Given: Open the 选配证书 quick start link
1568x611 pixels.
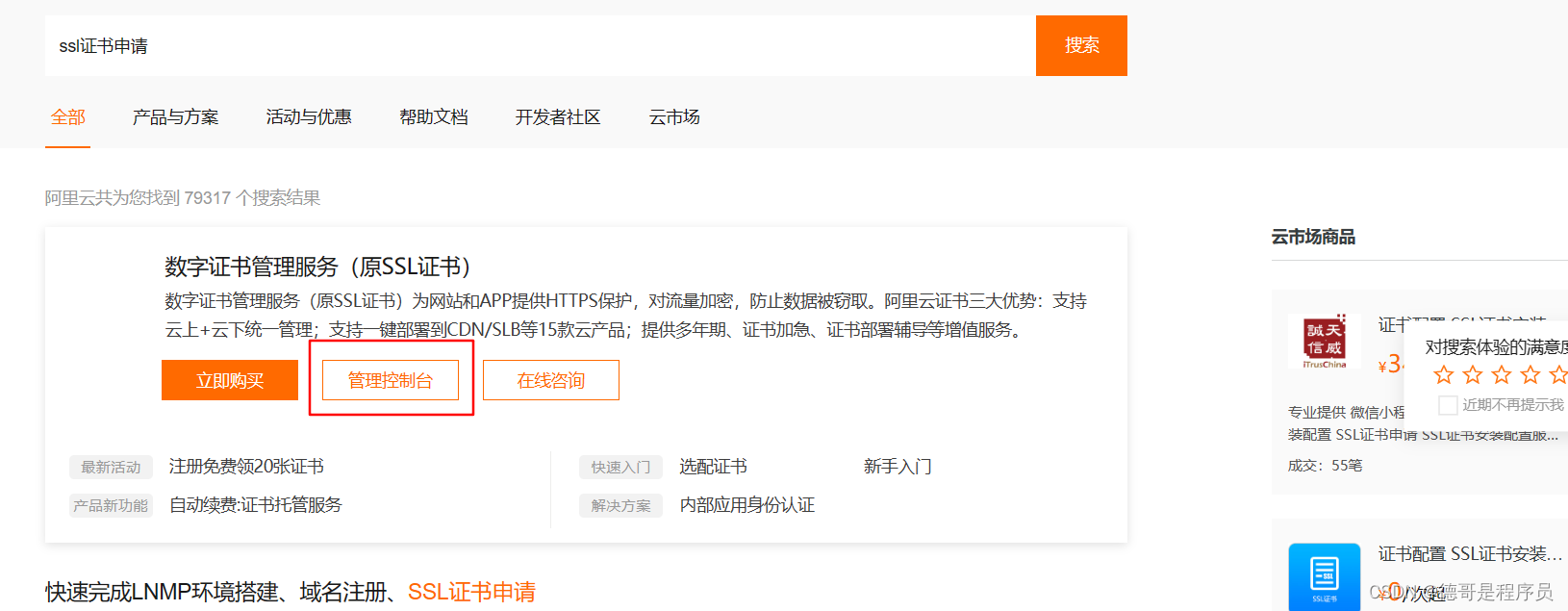Looking at the screenshot, I should [713, 467].
